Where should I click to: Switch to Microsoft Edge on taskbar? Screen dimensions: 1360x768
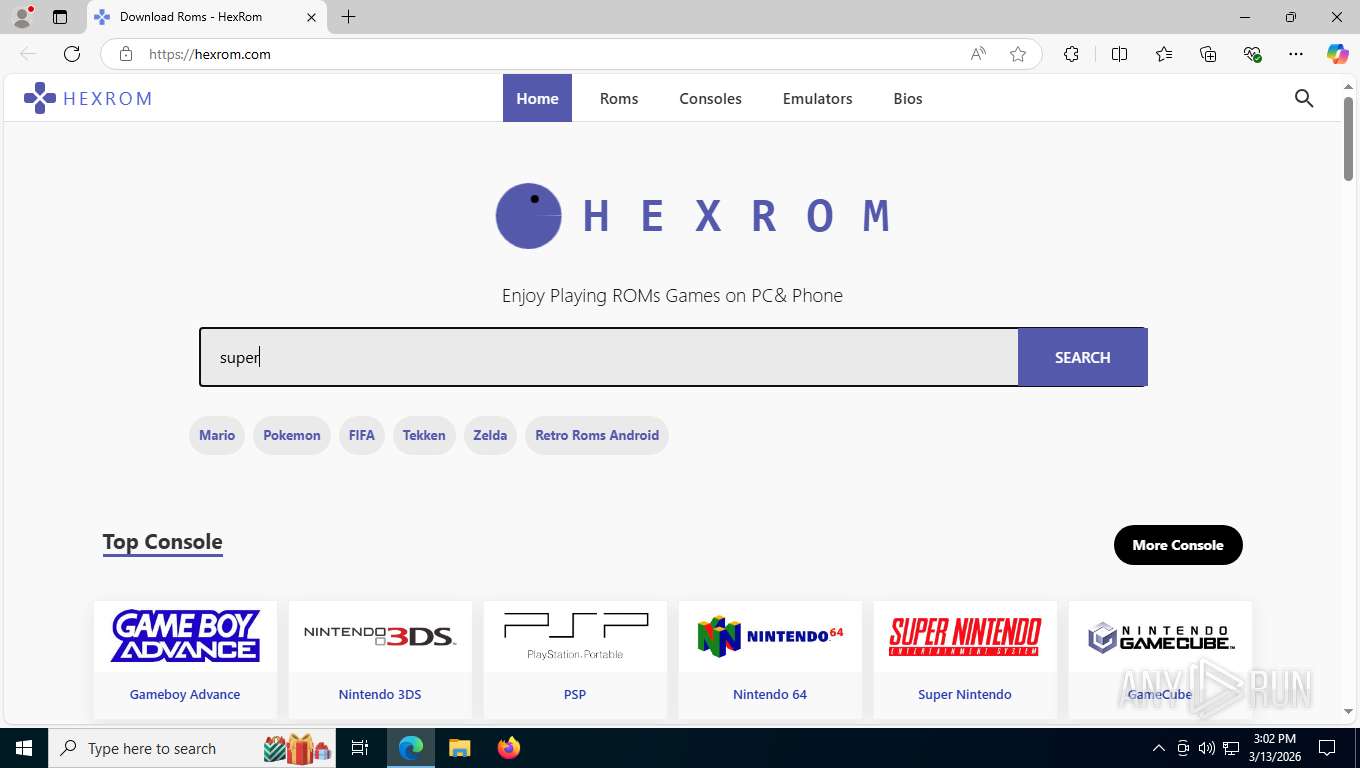(x=411, y=748)
